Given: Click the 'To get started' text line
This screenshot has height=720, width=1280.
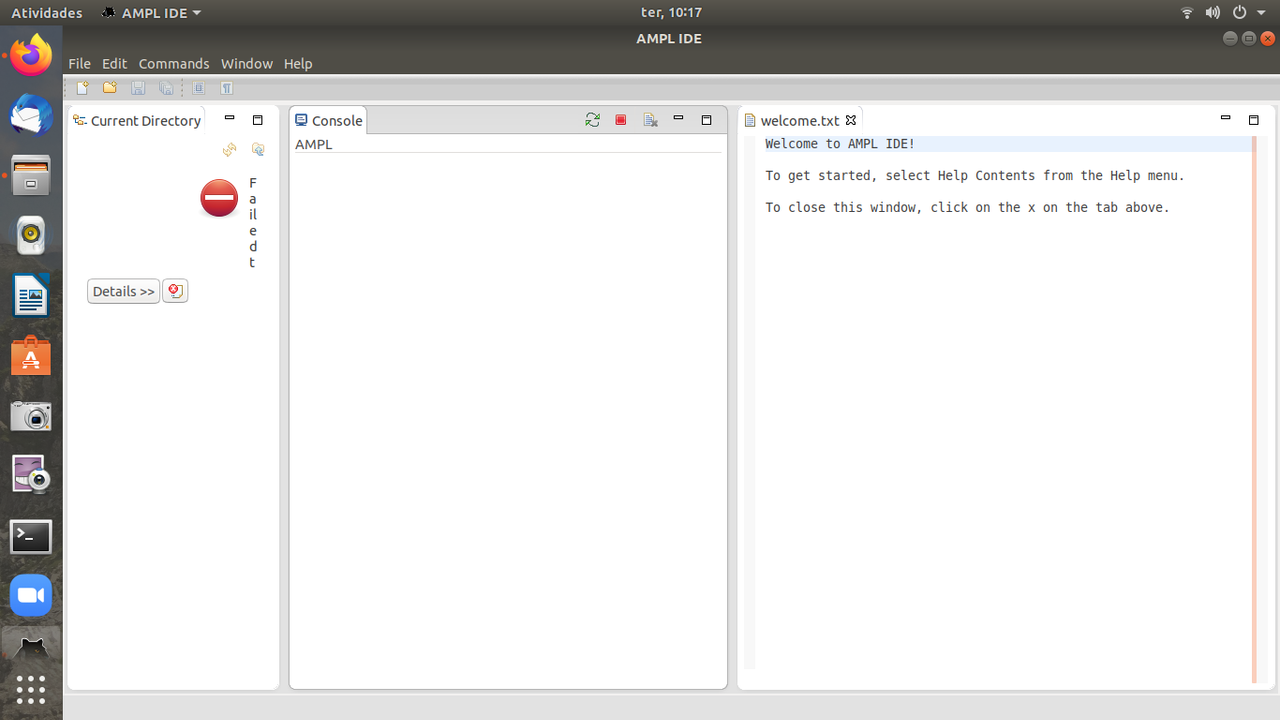Looking at the screenshot, I should click(975, 176).
